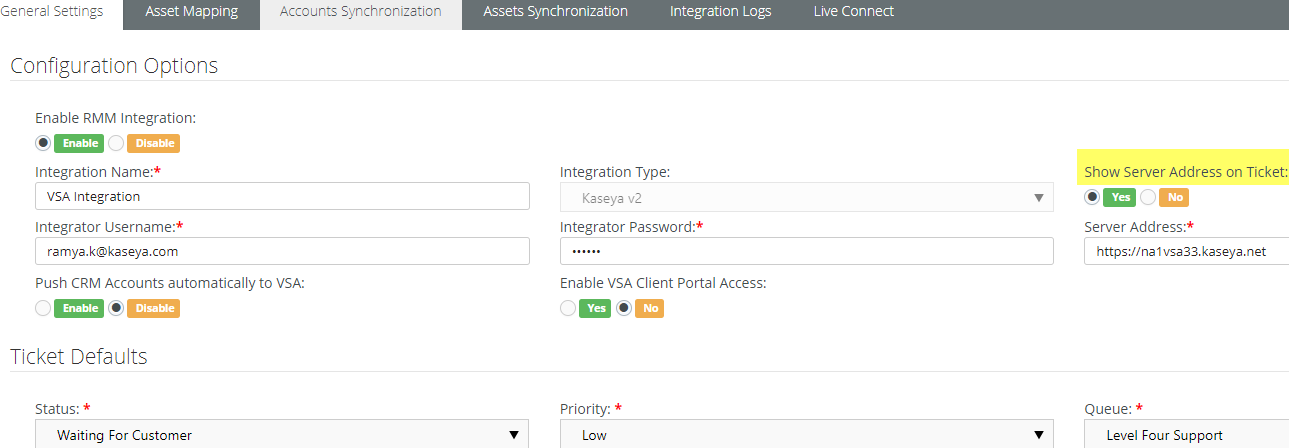Open the Queue dropdown showing Level Four Support
The image size is (1289, 448).
(x=1186, y=435)
